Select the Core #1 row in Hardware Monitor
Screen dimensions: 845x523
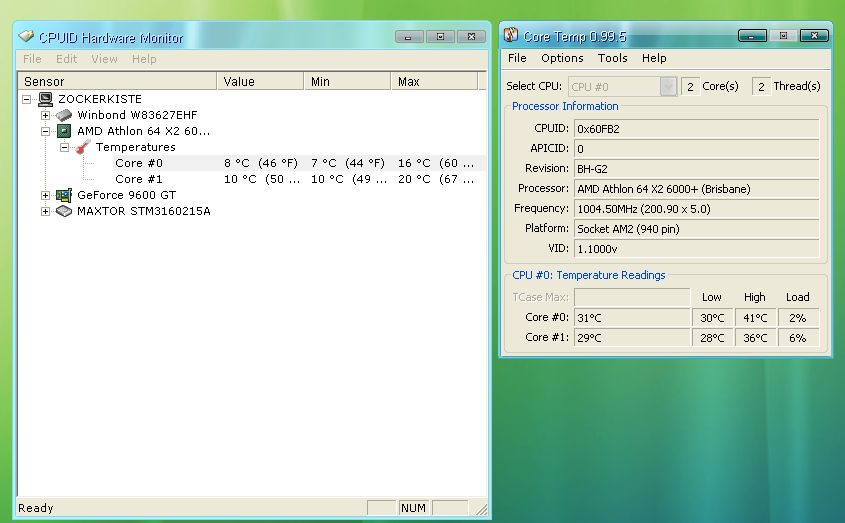coord(252,179)
